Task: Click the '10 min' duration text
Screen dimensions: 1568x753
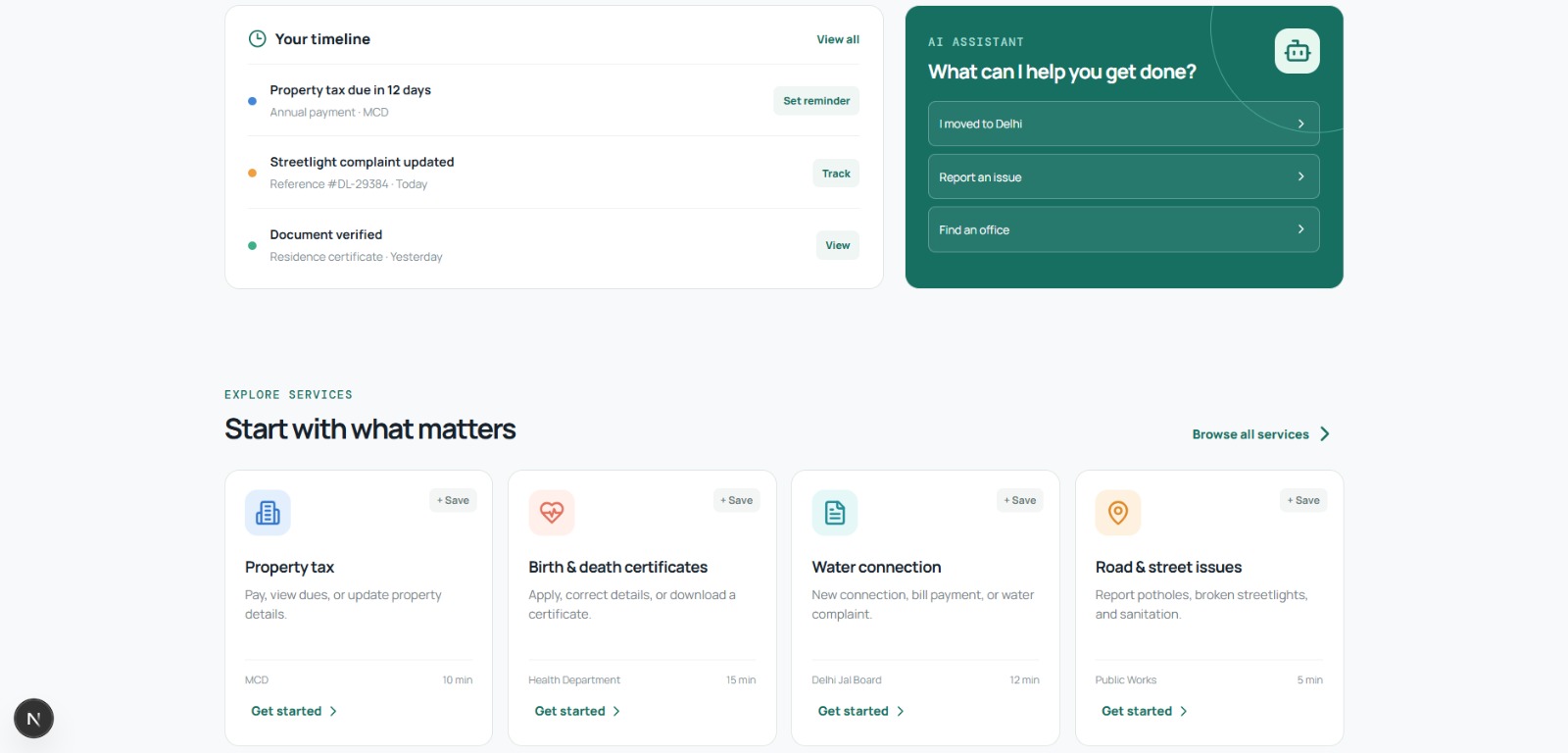Action: (458, 680)
